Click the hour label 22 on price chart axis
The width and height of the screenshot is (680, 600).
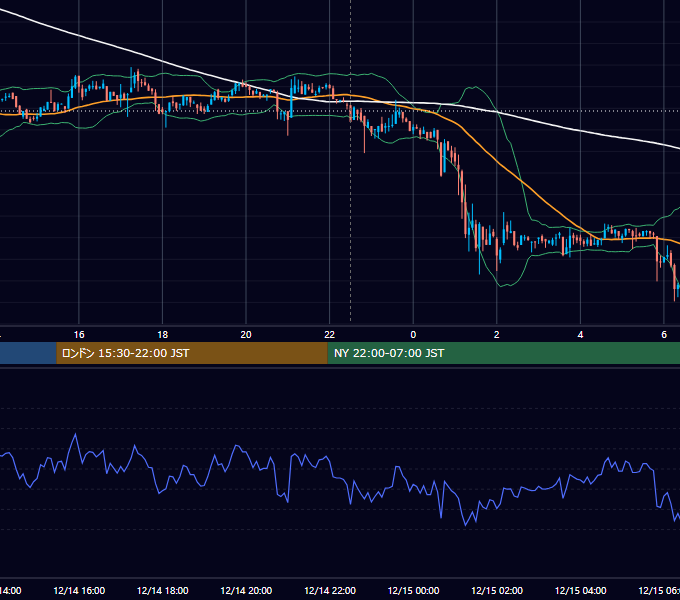330,335
